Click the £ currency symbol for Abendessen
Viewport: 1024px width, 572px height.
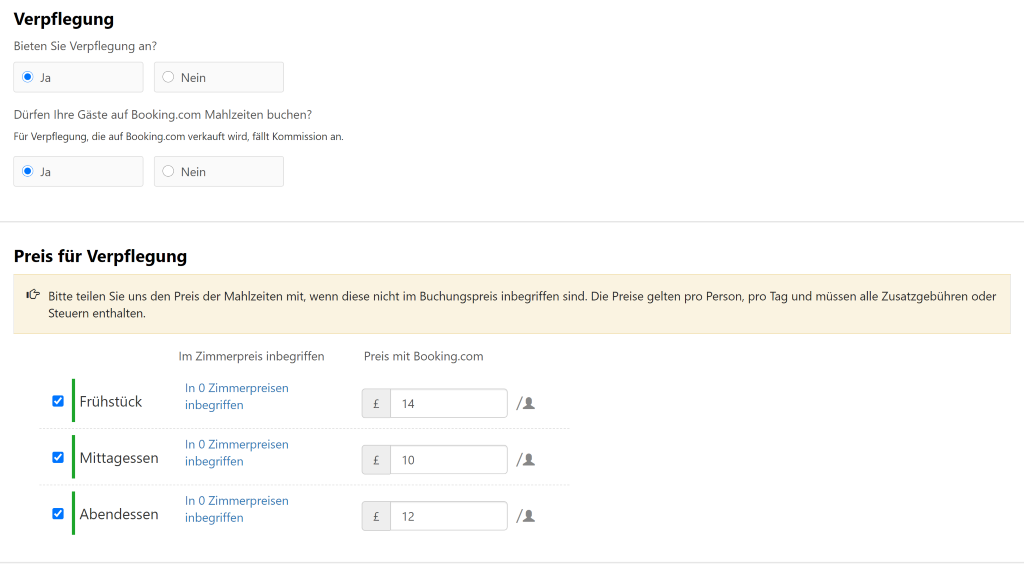[376, 516]
